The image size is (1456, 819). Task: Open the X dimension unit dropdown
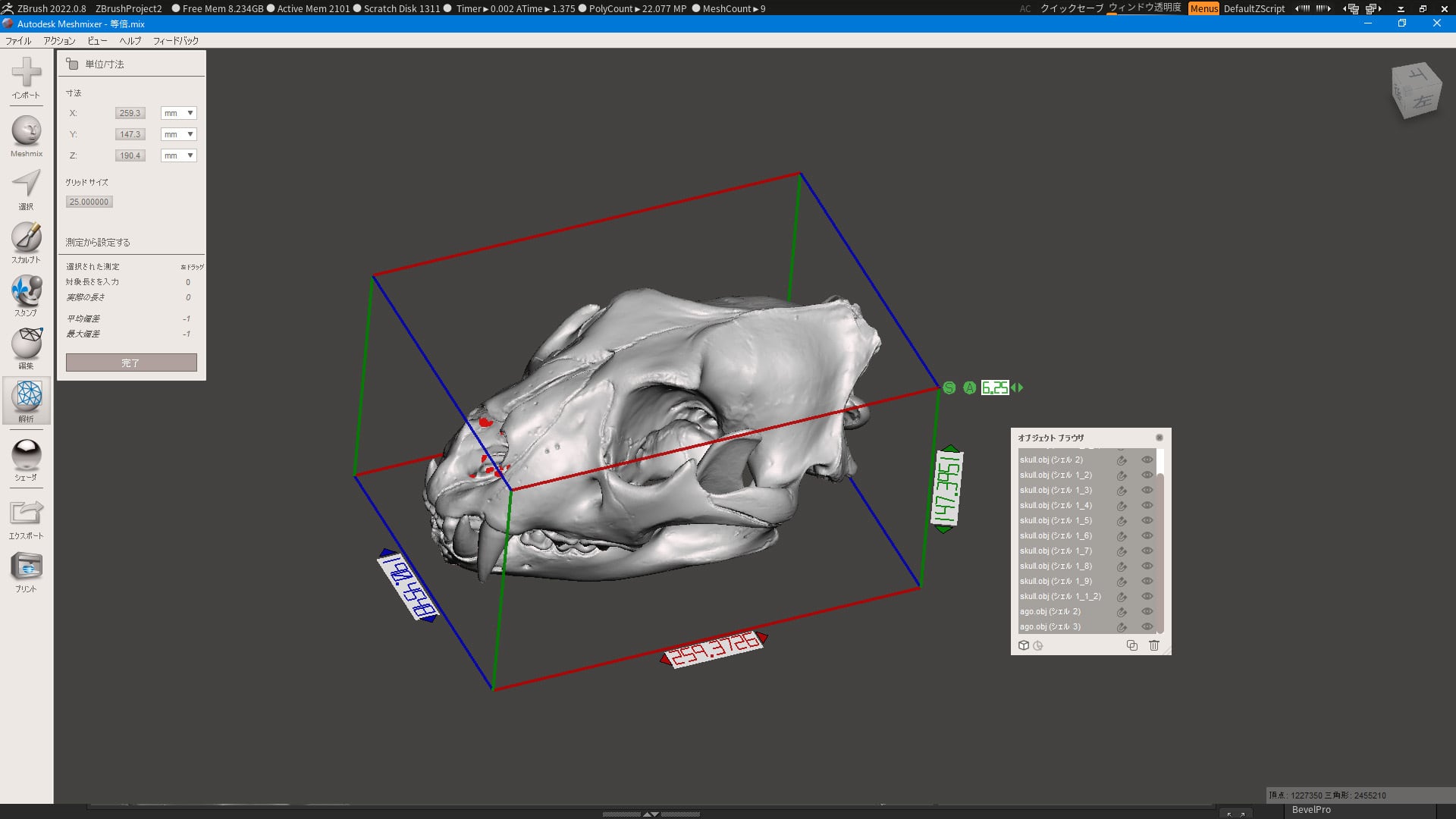179,113
